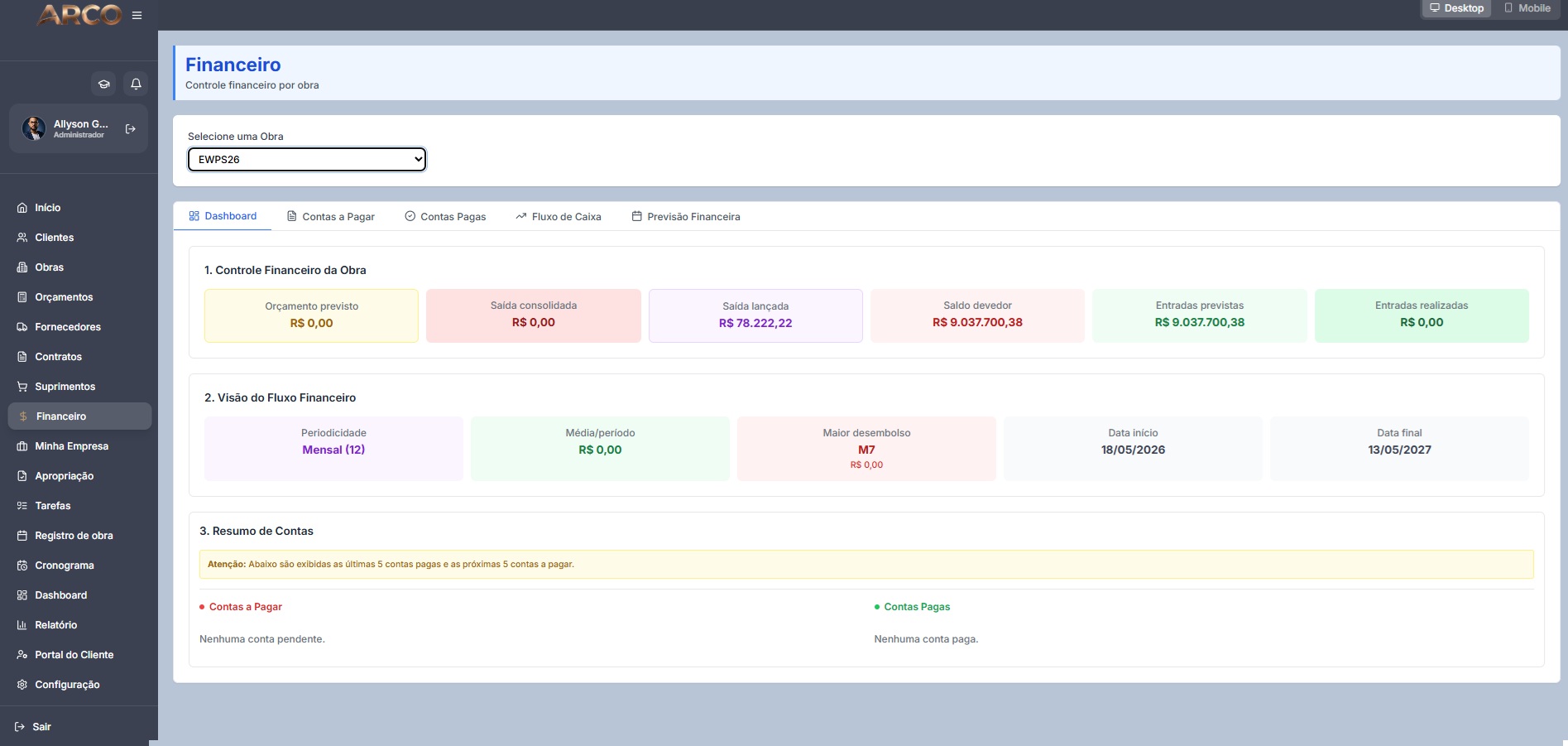Click the Orçamento previsto card
The width and height of the screenshot is (1568, 746).
click(311, 315)
